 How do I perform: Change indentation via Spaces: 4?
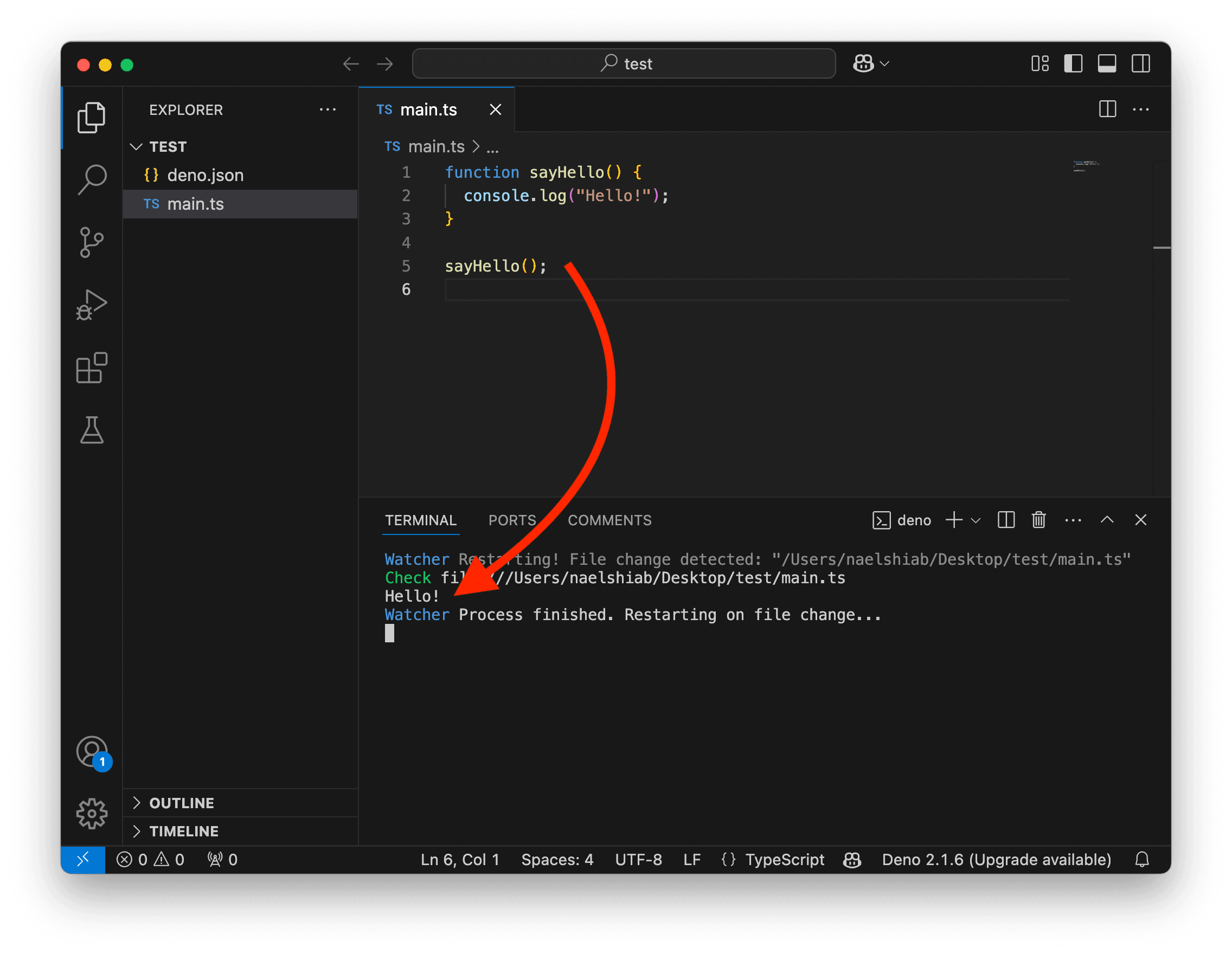[x=557, y=859]
